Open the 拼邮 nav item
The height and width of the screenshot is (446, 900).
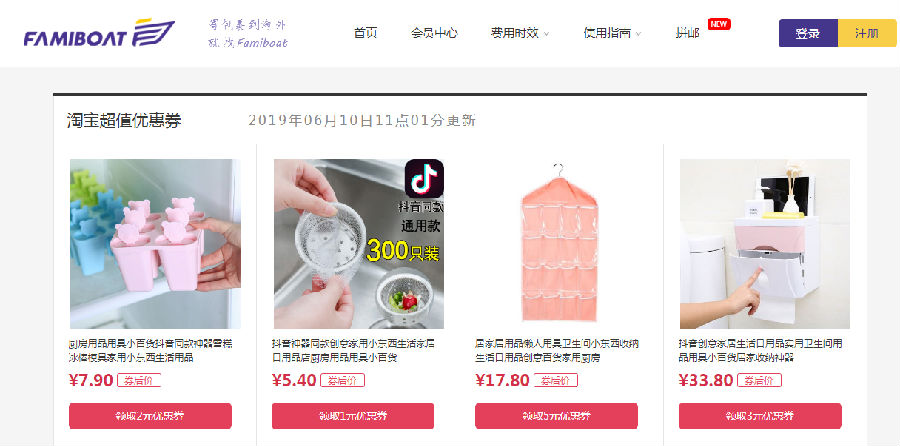tap(687, 33)
